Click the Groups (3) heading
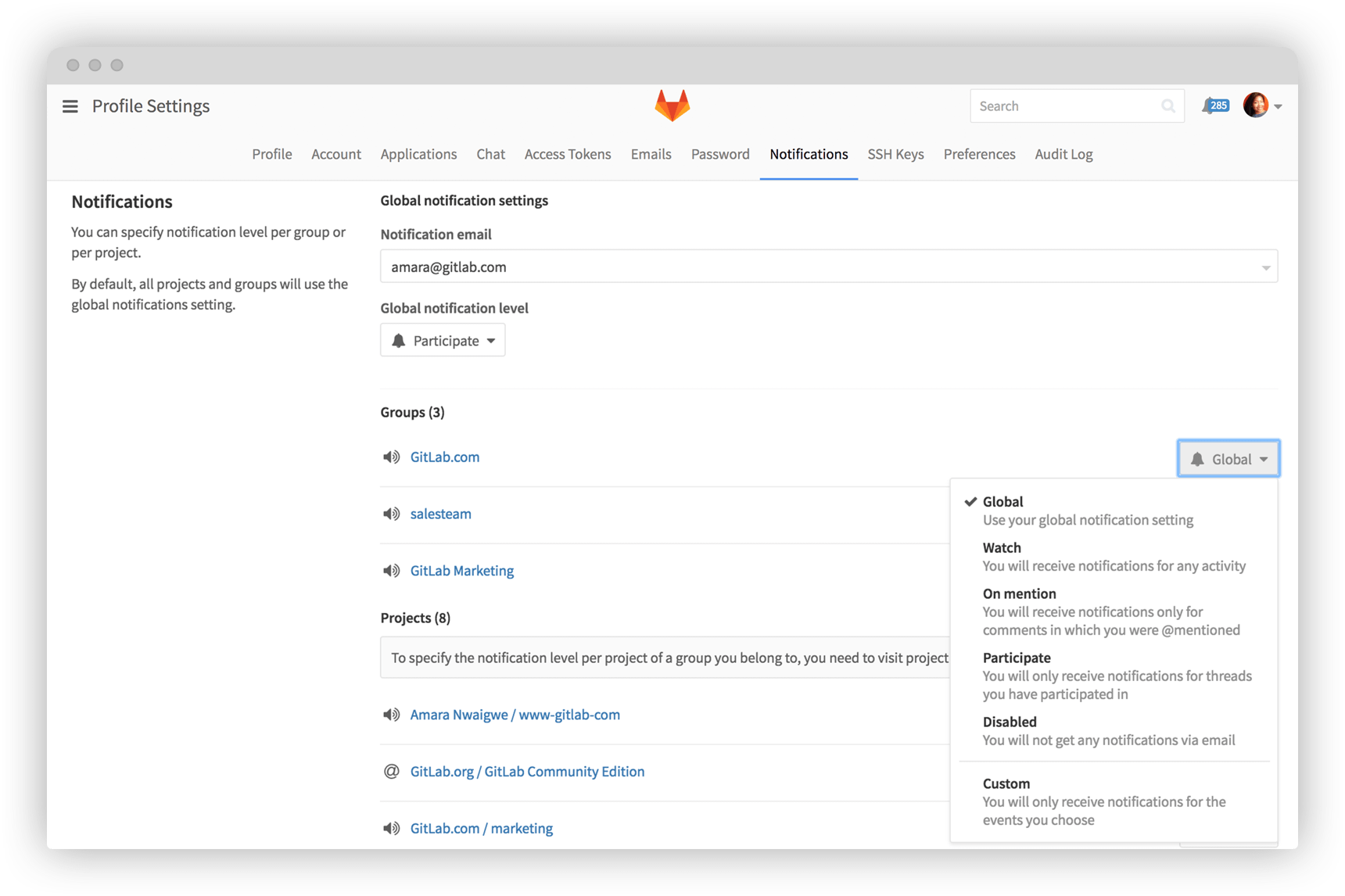 [413, 413]
